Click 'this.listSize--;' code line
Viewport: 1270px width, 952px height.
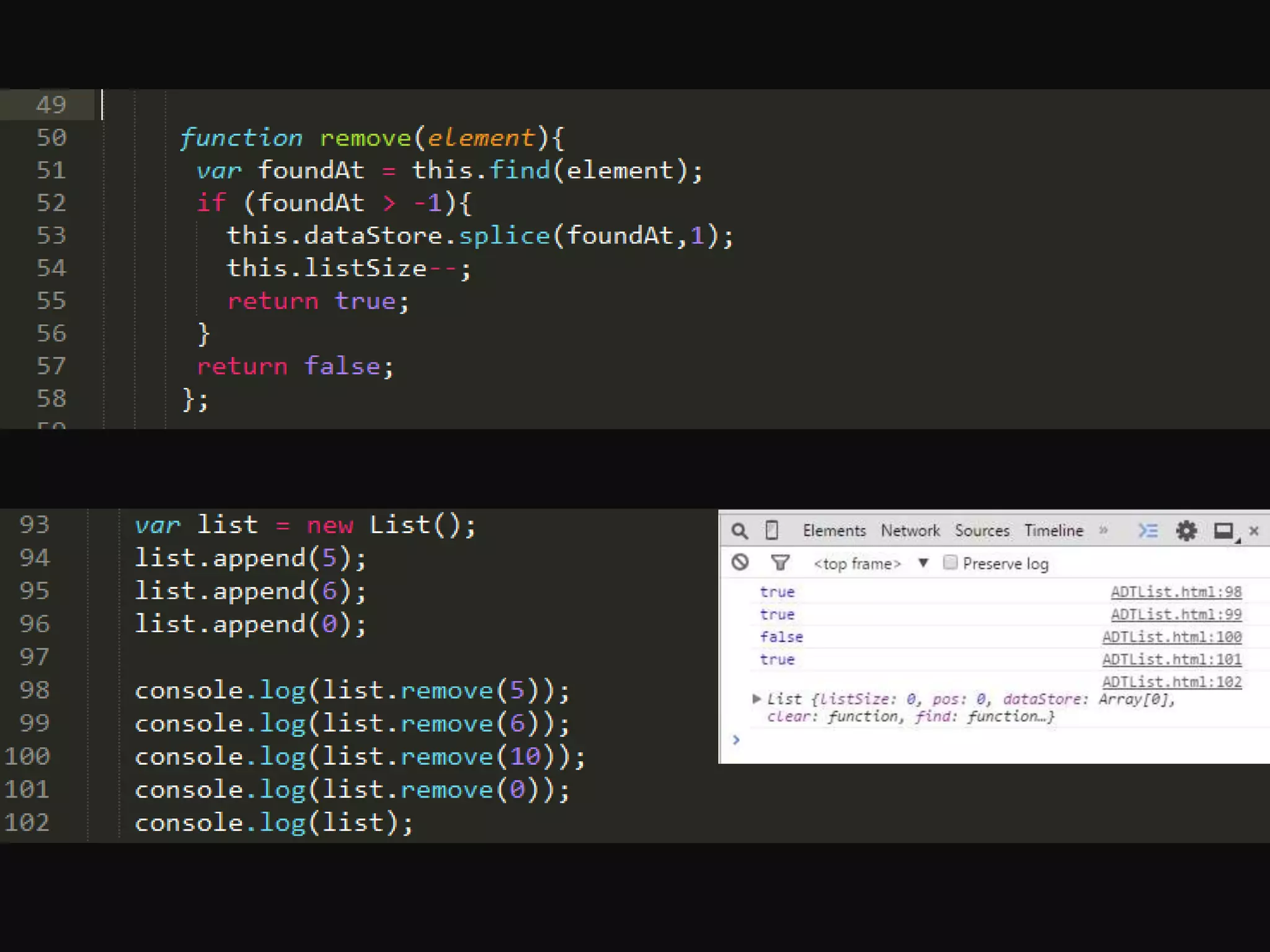(x=349, y=268)
